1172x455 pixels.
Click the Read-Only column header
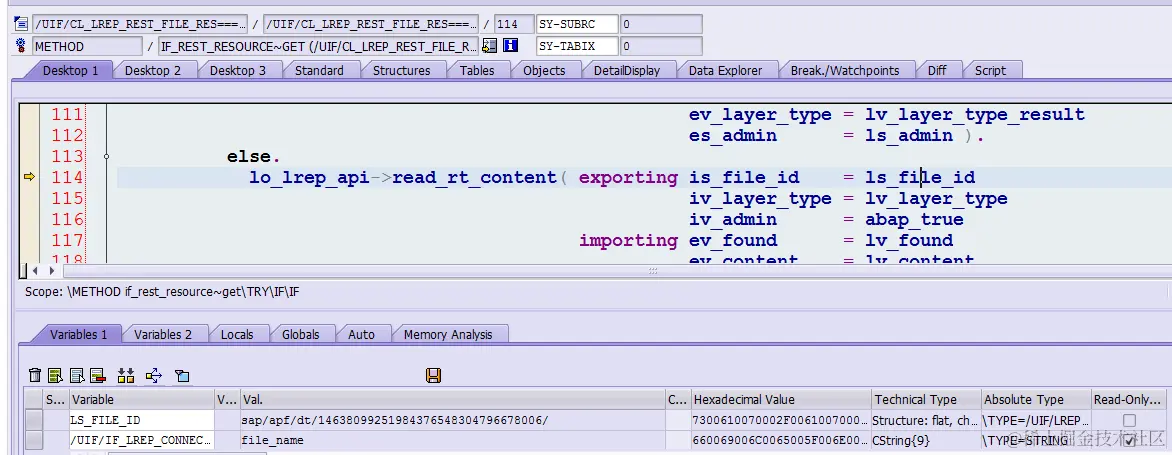(1129, 400)
